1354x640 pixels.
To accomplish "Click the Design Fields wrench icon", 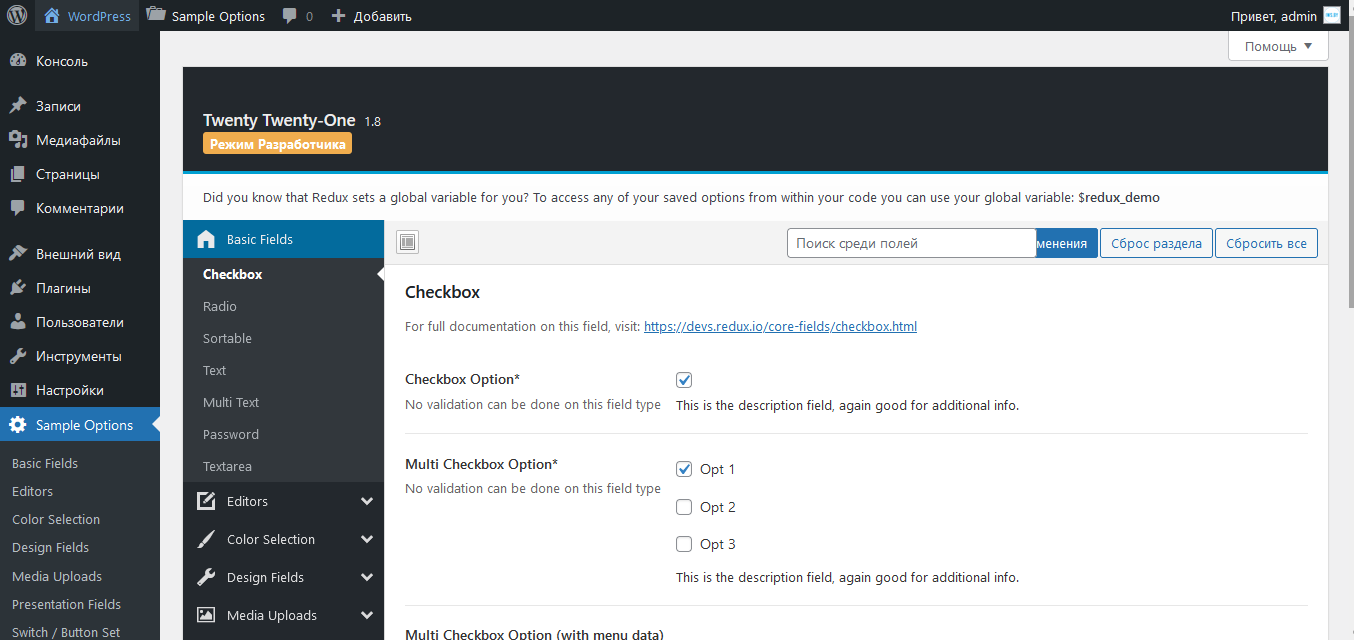I will click(206, 577).
